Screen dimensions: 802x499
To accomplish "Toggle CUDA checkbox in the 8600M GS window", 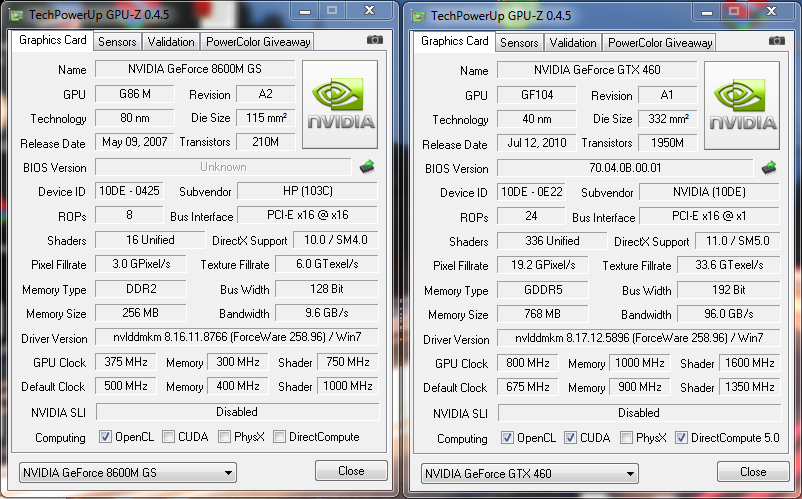I will [x=168, y=437].
